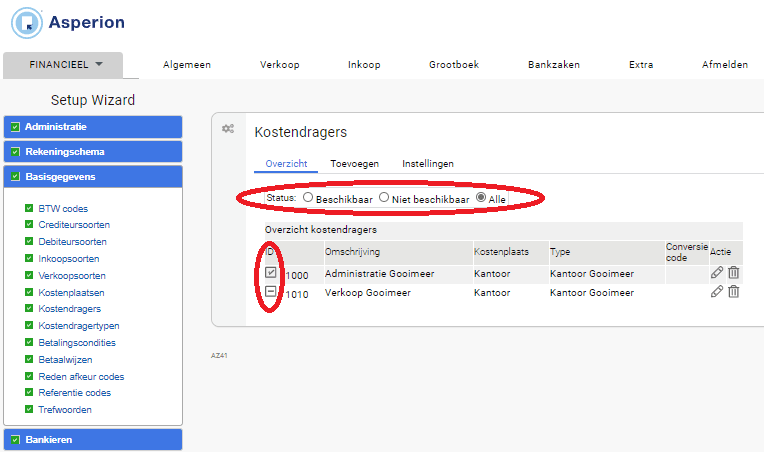Click the Type column header

coord(560,252)
